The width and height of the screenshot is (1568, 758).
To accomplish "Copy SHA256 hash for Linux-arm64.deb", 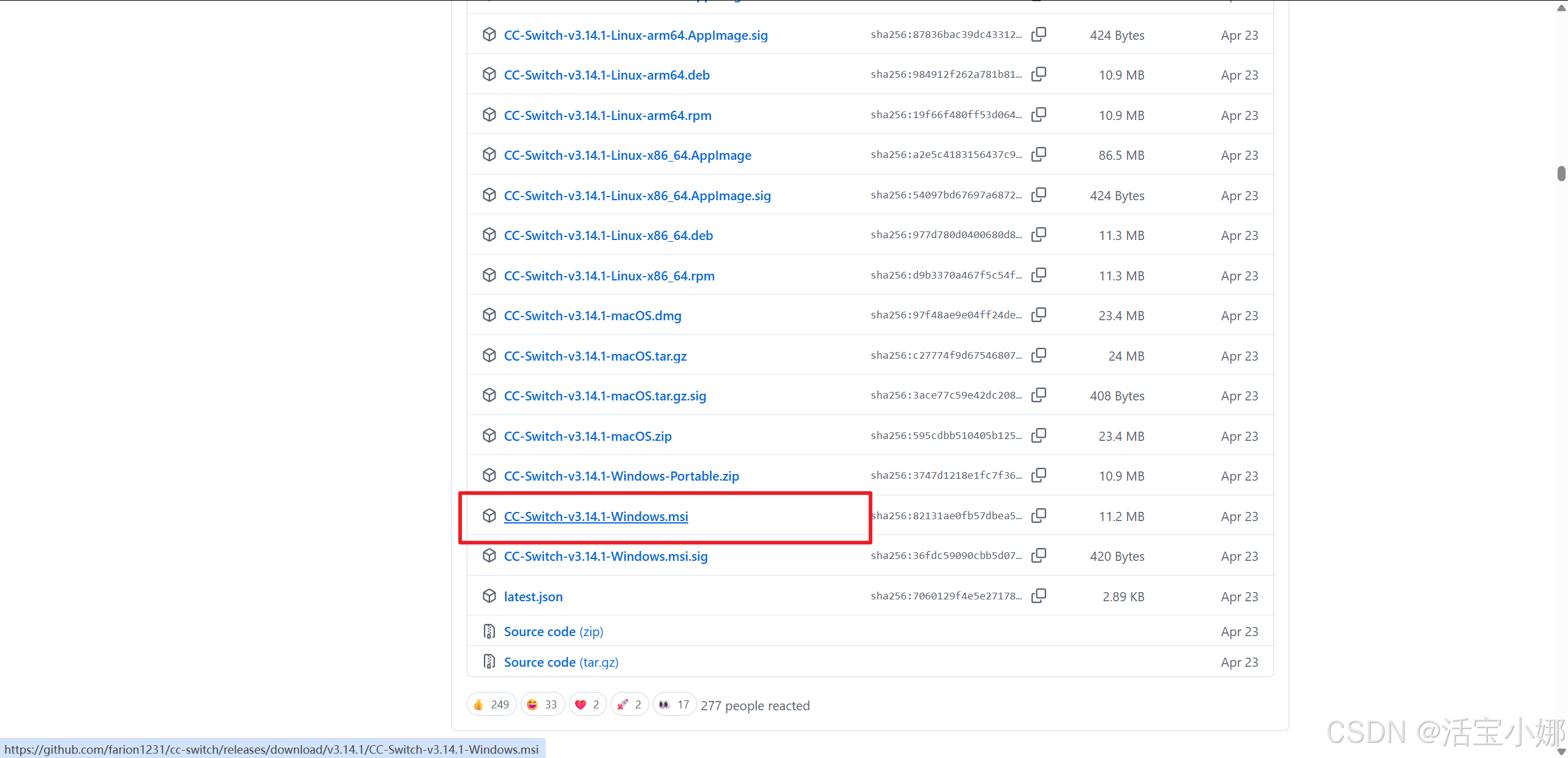I will point(1039,74).
